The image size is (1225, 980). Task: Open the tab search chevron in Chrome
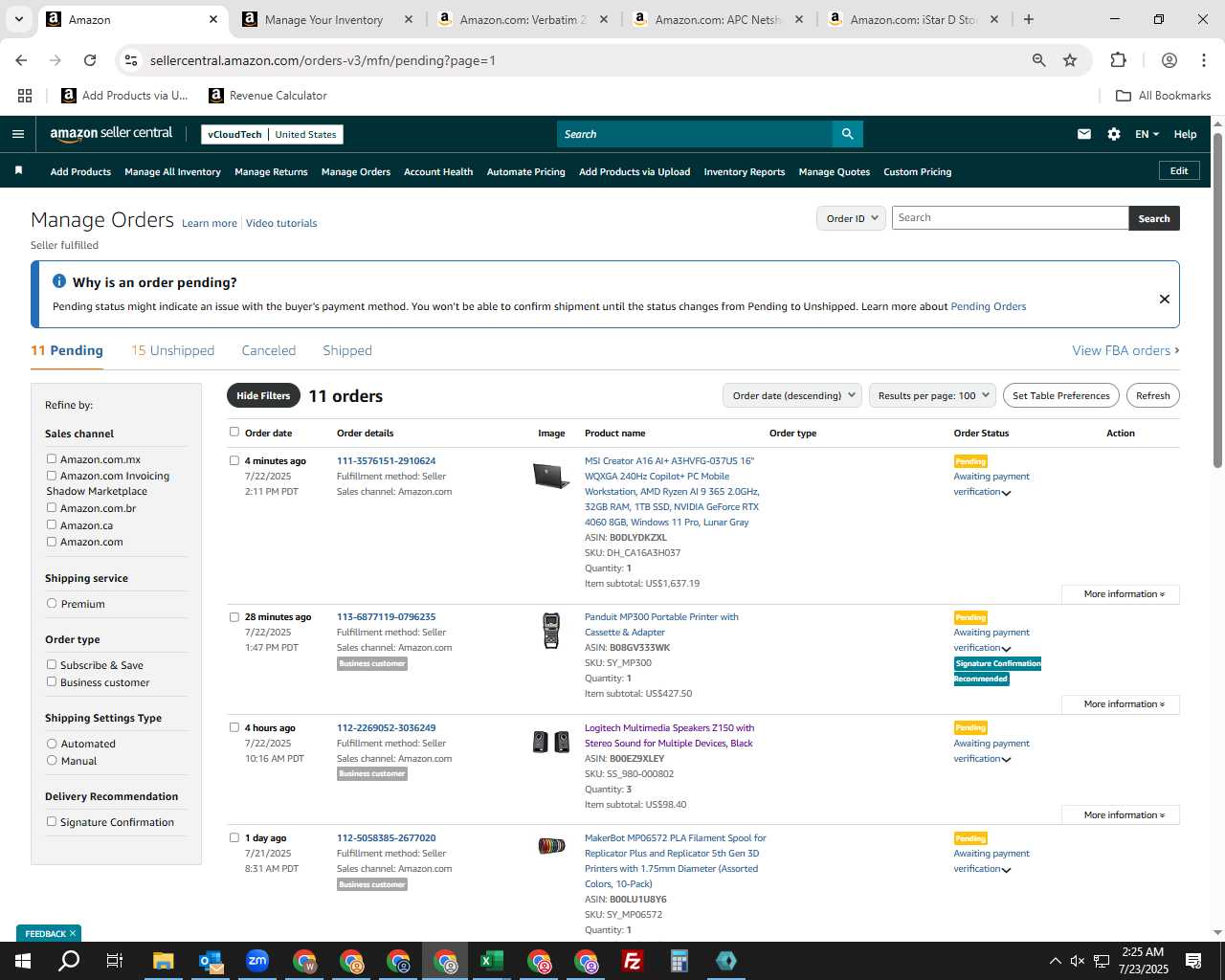pos(18,19)
